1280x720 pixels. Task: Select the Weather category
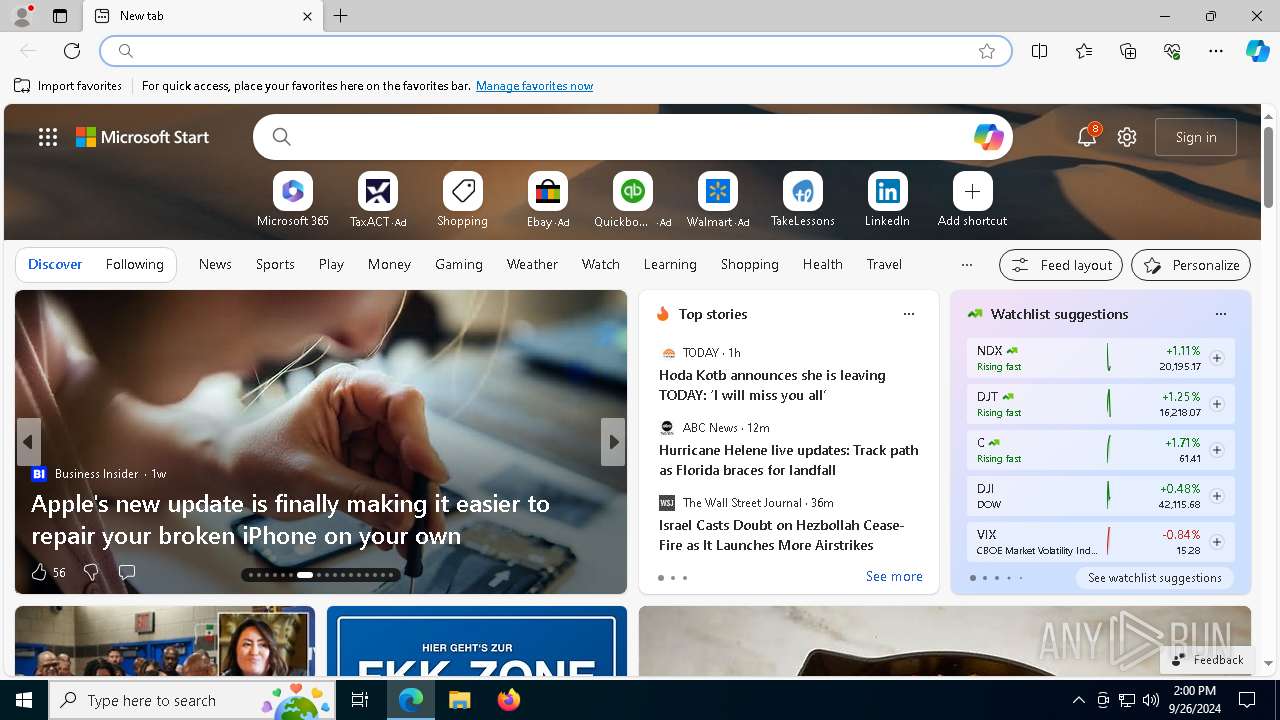tap(532, 264)
